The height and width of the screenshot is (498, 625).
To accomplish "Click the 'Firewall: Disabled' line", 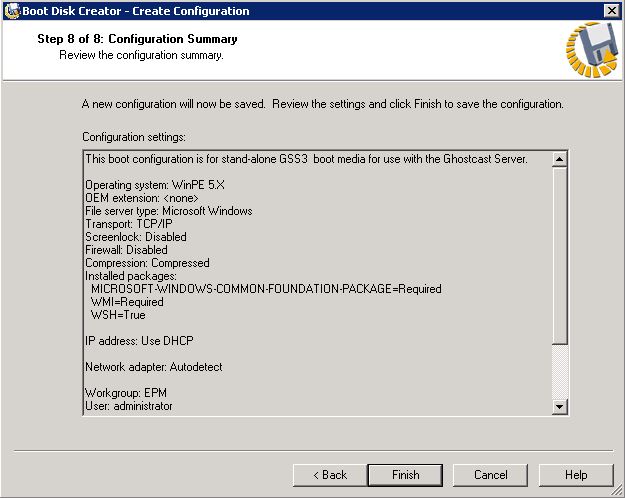I will click(x=126, y=250).
